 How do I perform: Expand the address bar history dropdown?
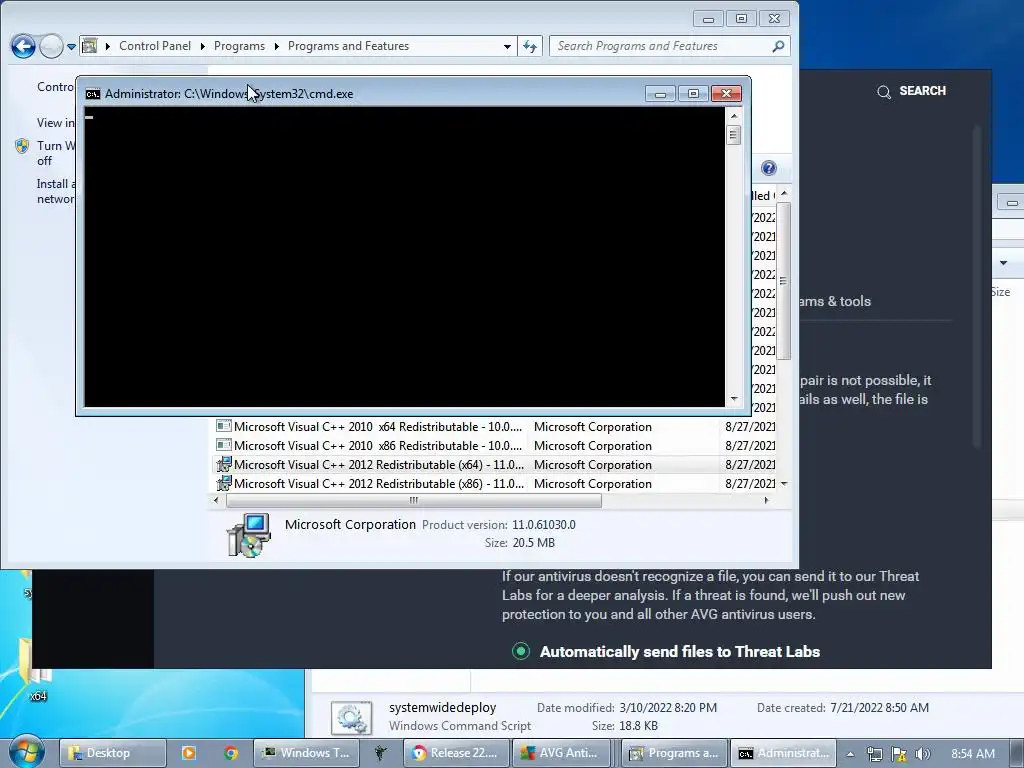point(507,46)
